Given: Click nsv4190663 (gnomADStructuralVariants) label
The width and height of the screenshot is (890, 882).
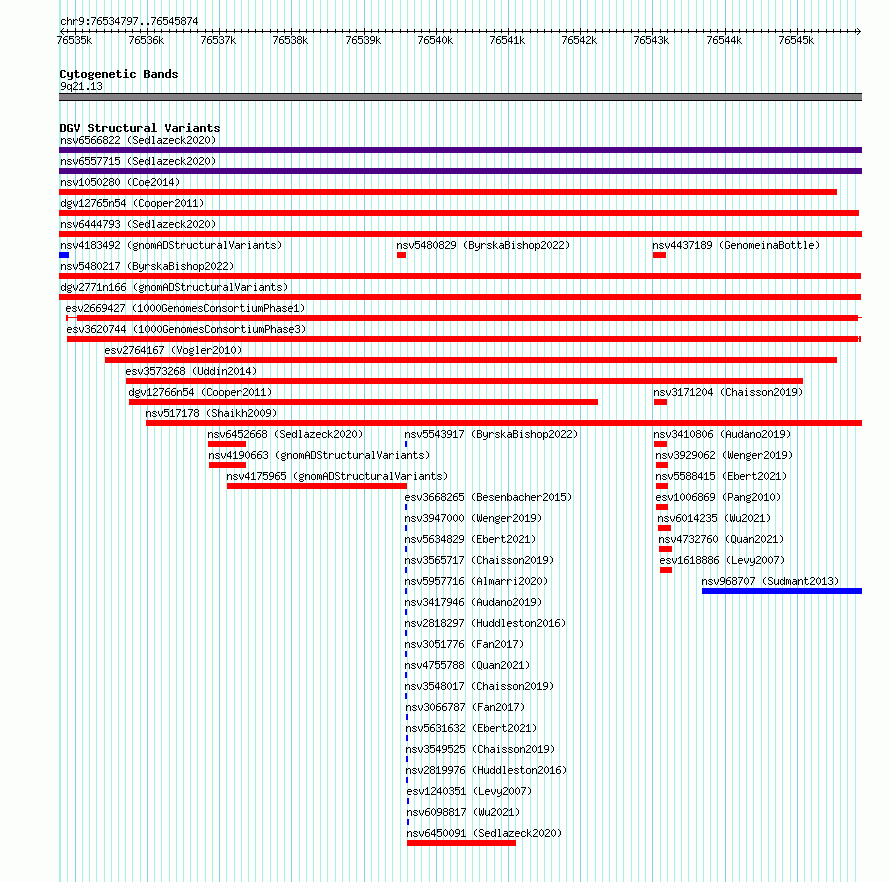Looking at the screenshot, I should coord(319,455).
